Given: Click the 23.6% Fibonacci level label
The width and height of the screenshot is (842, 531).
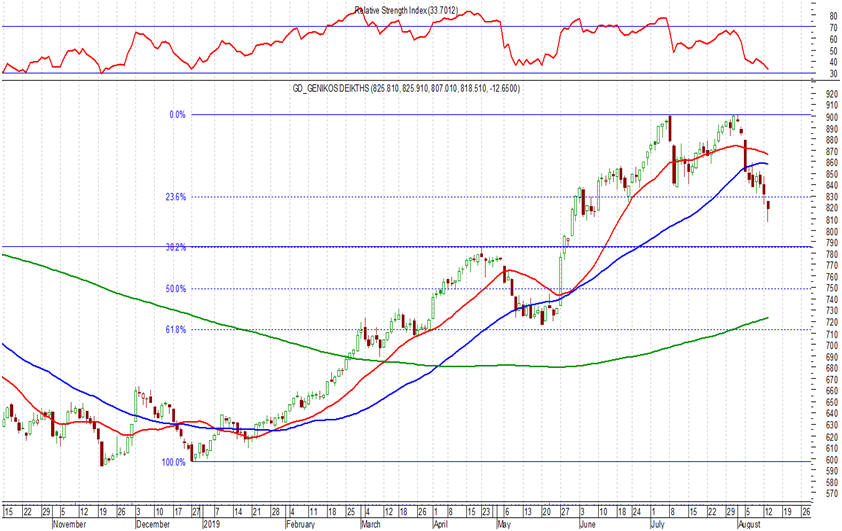Looking at the screenshot, I should tap(176, 197).
